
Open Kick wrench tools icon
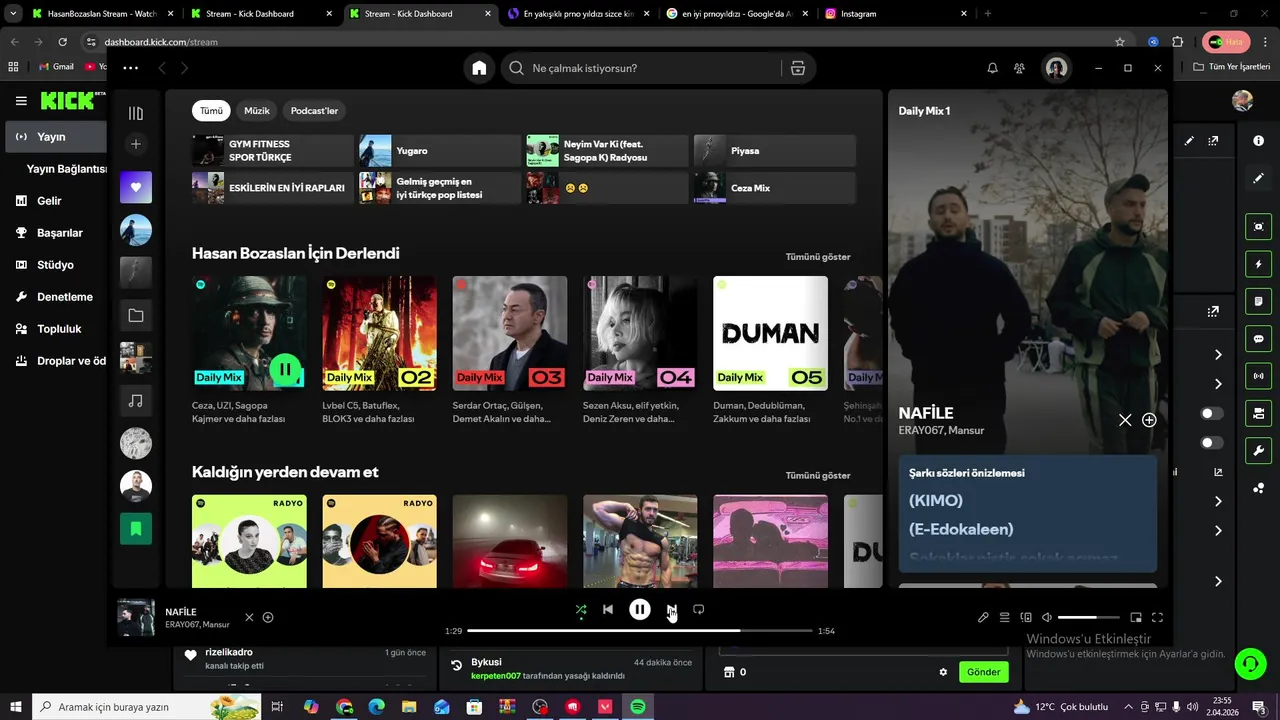[1259, 450]
